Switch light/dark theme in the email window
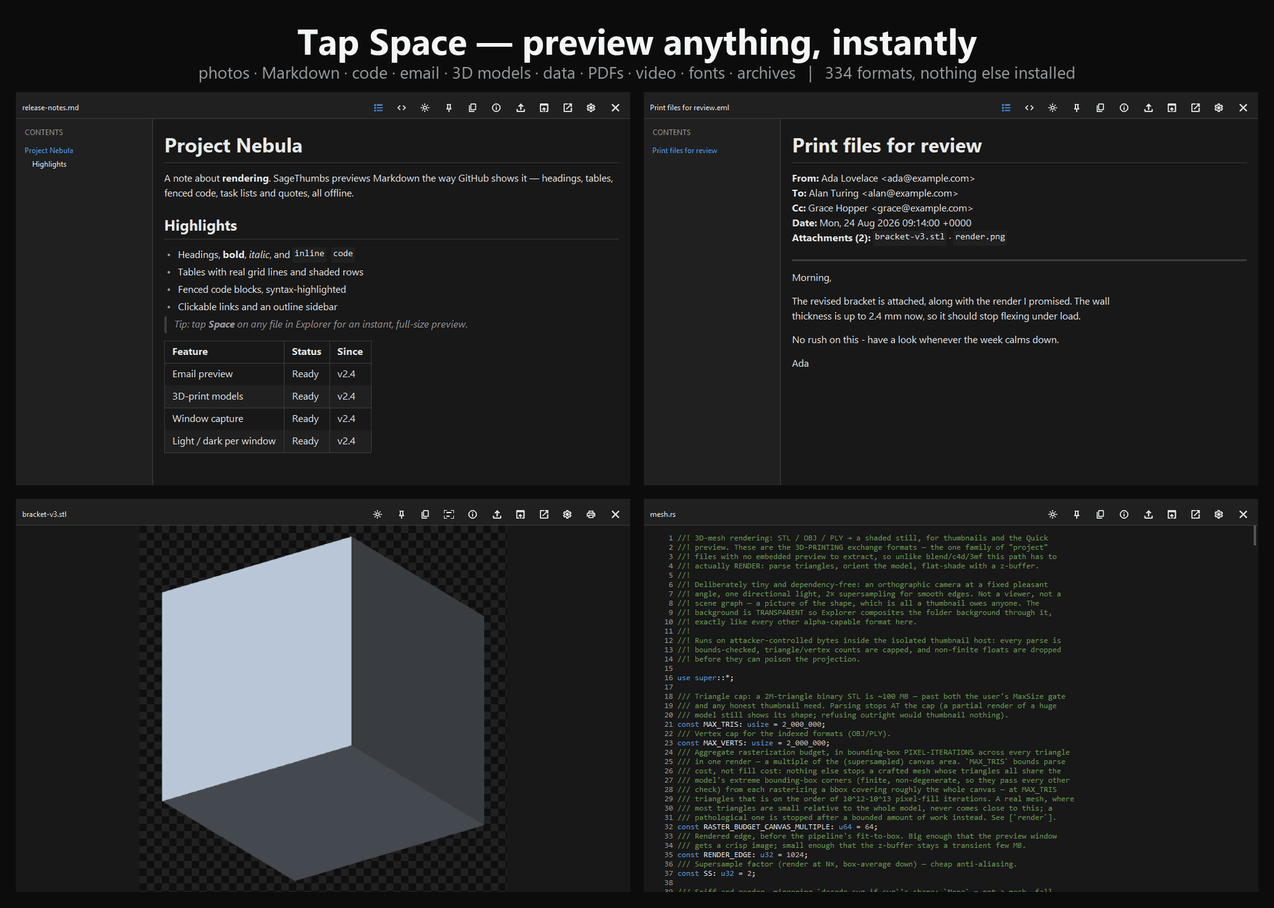 coord(1053,108)
